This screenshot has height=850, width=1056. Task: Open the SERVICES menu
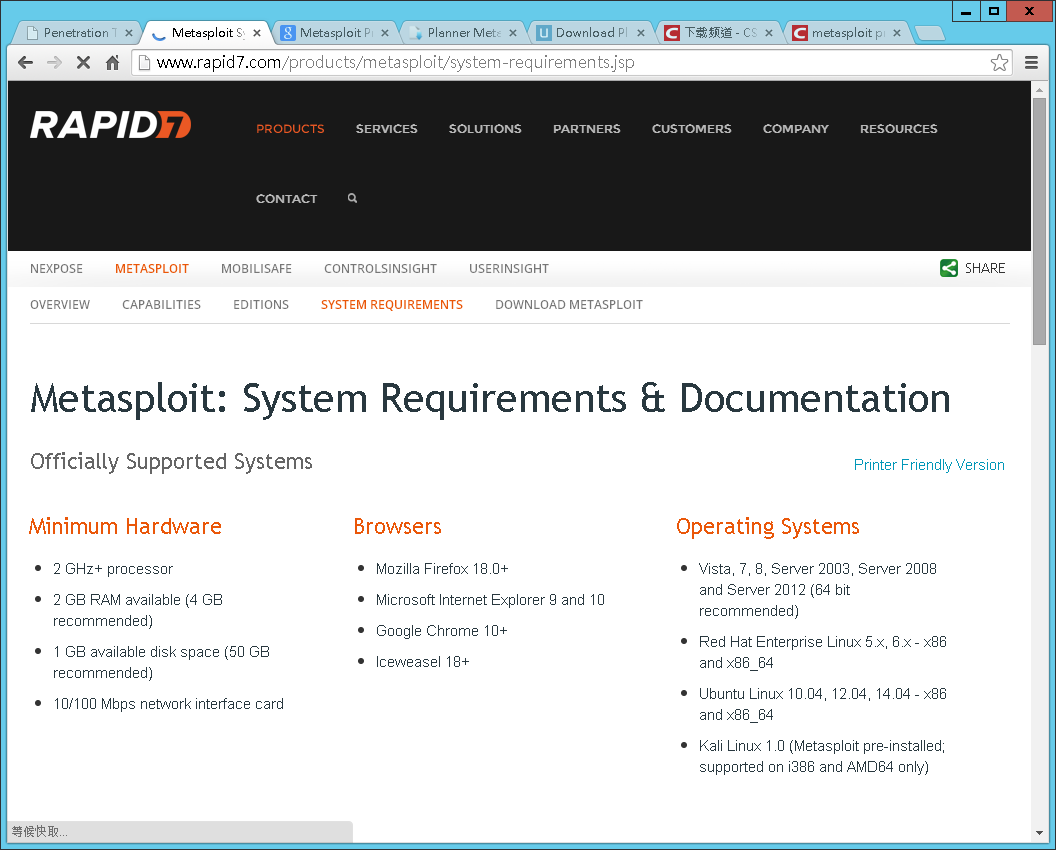[x=387, y=129]
